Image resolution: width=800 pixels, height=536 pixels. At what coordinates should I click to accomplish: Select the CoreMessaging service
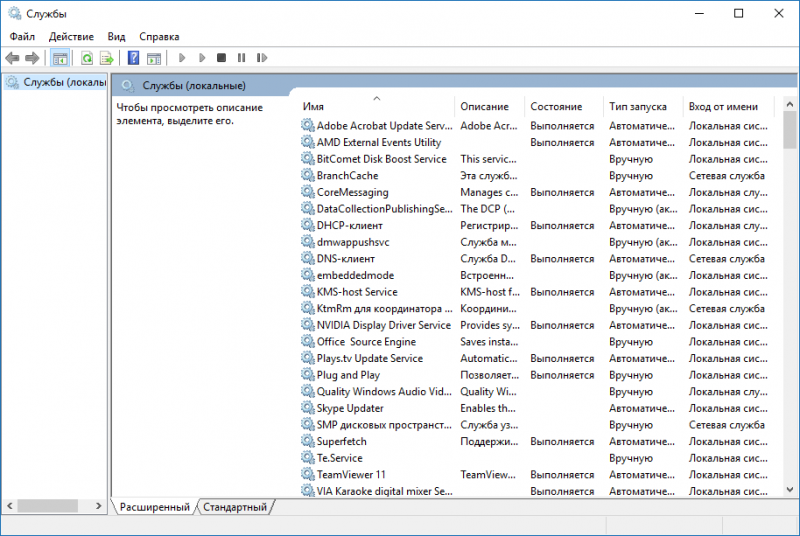536,192
